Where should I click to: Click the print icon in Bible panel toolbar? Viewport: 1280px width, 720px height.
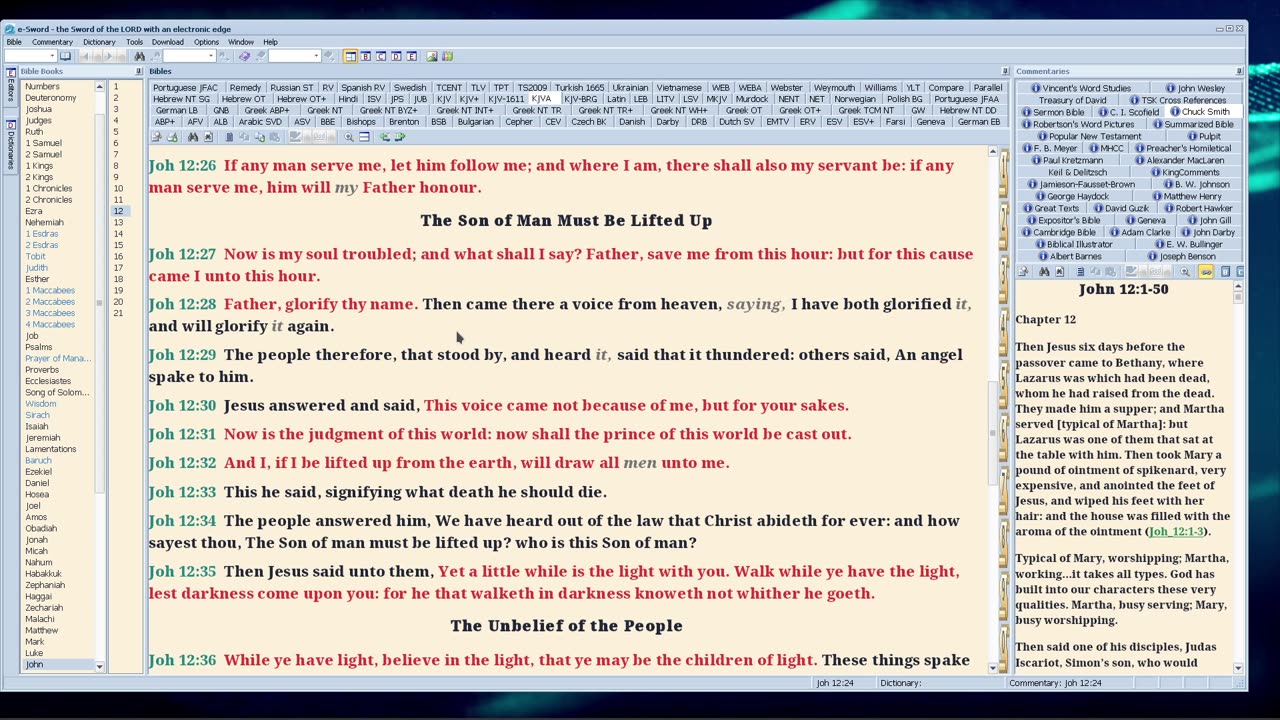tap(172, 136)
